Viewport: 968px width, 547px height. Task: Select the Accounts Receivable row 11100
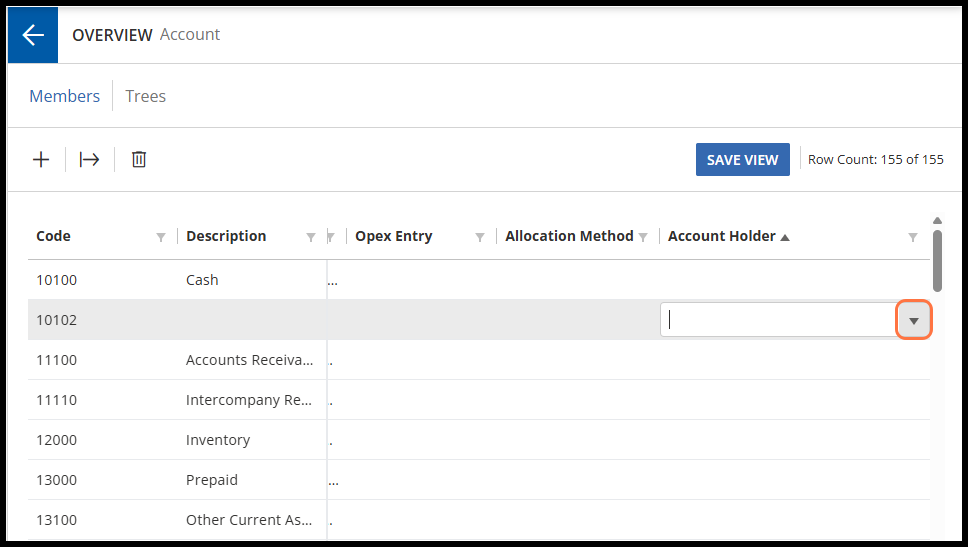pyautogui.click(x=478, y=360)
